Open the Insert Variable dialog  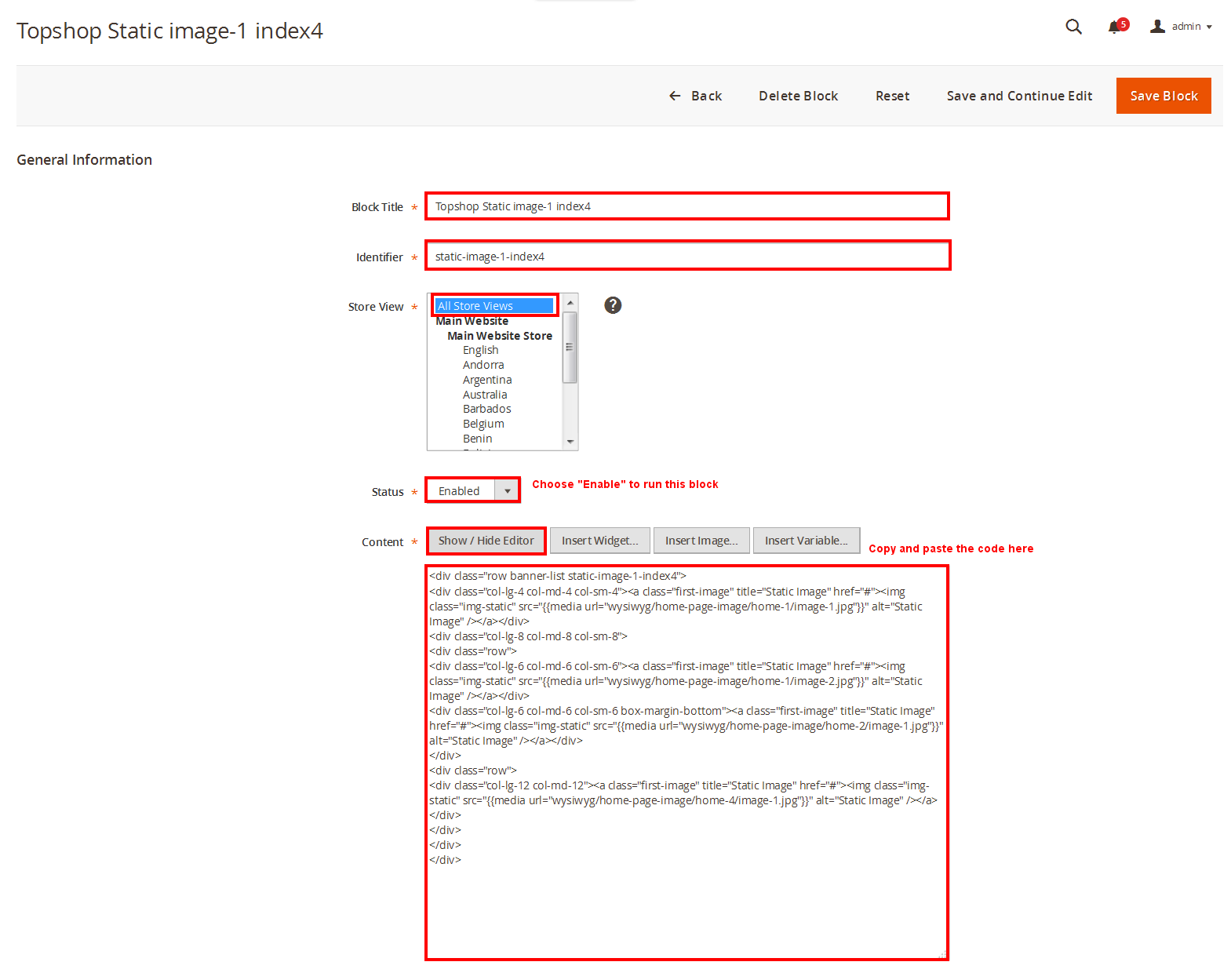coord(806,541)
